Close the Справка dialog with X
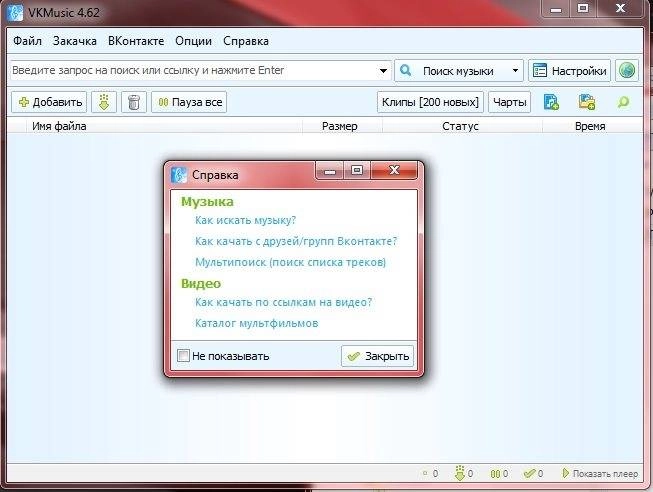This screenshot has width=653, height=492. point(394,170)
